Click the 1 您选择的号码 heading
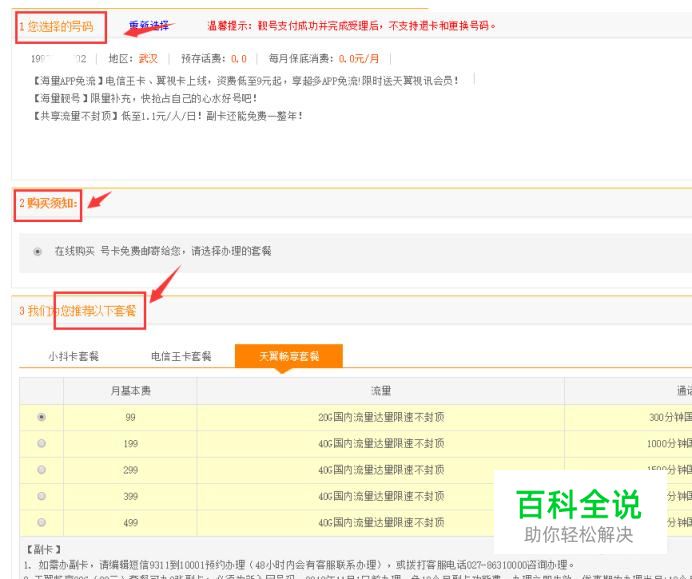 (56, 26)
